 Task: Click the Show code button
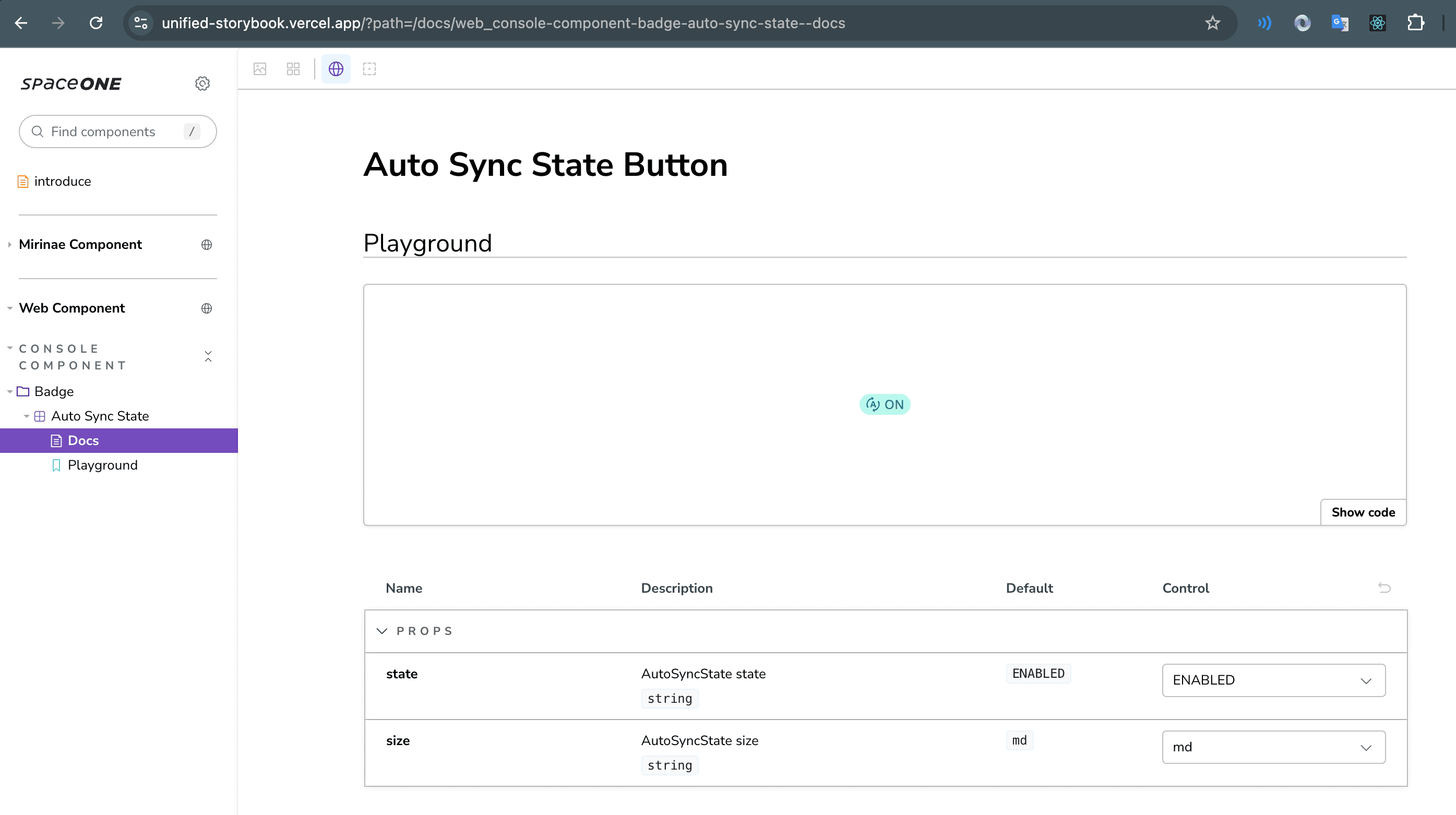(1363, 512)
